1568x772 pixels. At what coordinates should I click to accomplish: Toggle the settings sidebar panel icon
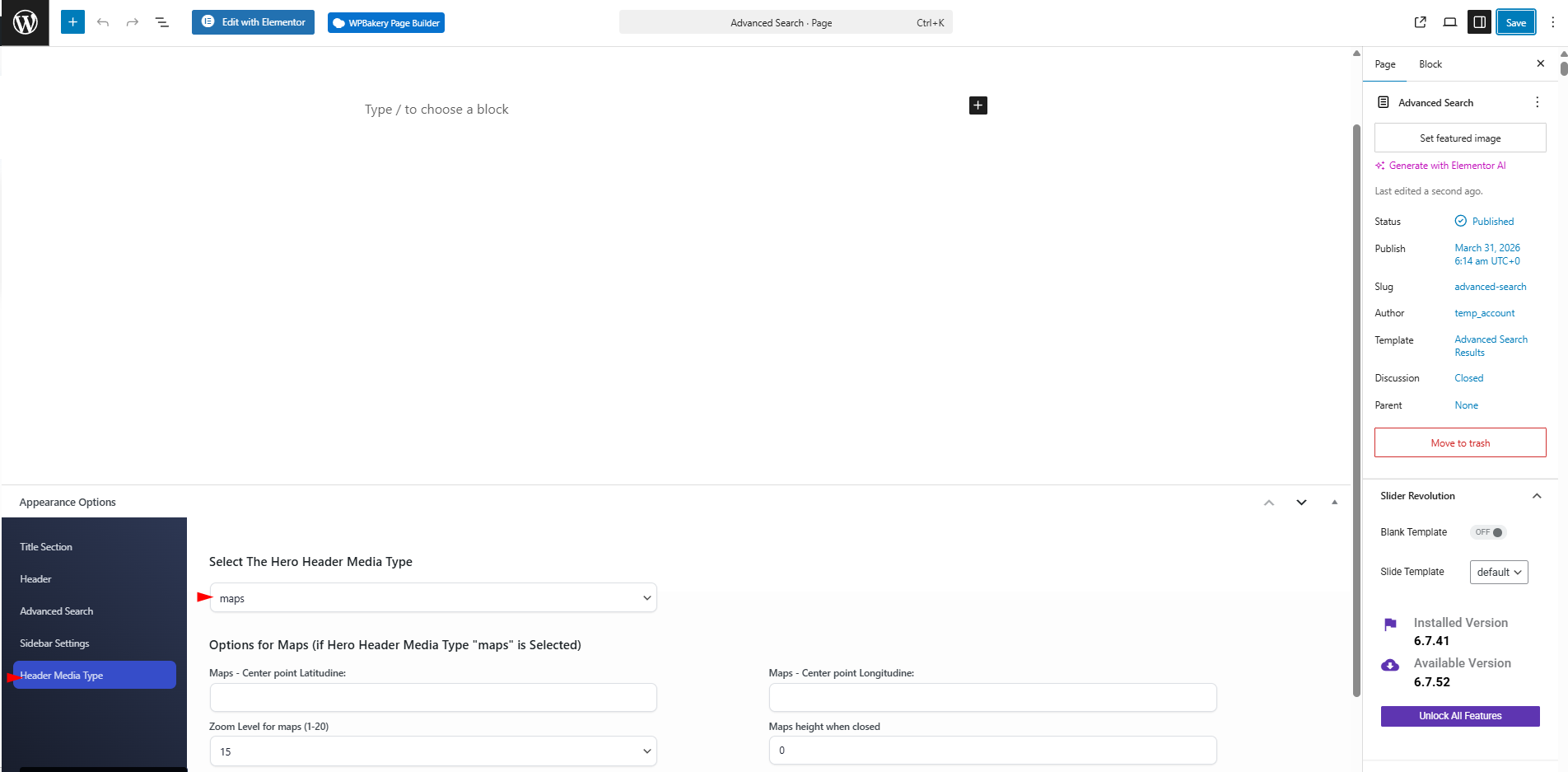(1479, 22)
